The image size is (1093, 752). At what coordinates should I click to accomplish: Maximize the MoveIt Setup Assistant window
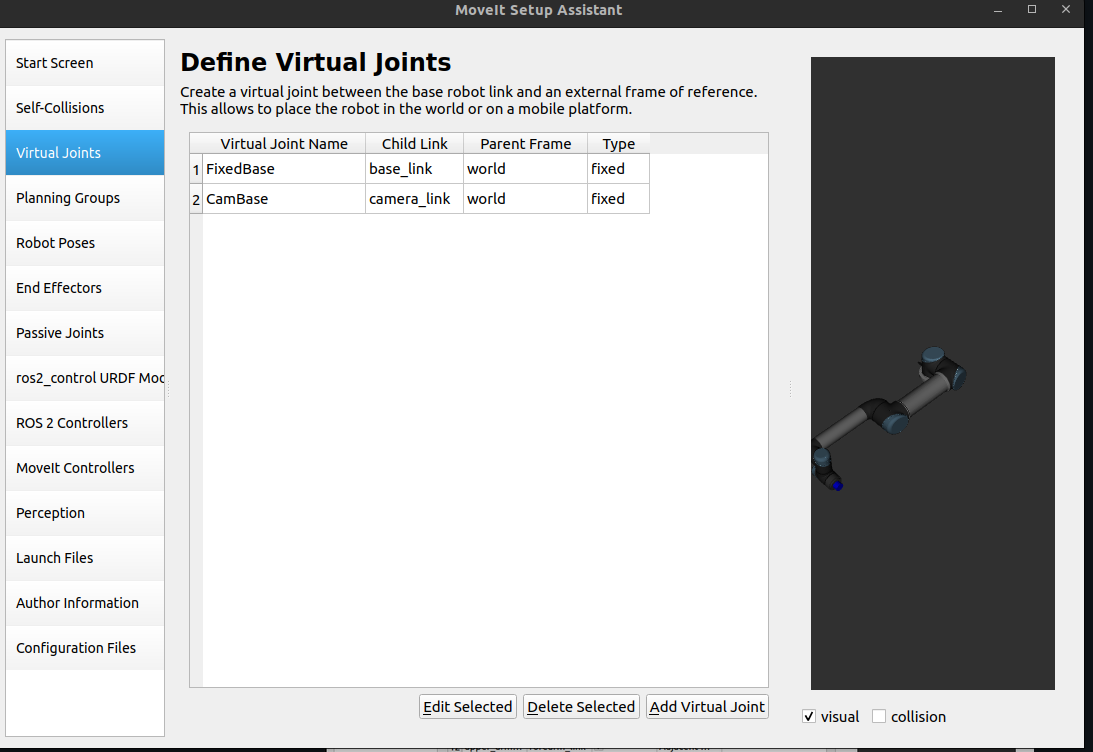(x=1032, y=10)
